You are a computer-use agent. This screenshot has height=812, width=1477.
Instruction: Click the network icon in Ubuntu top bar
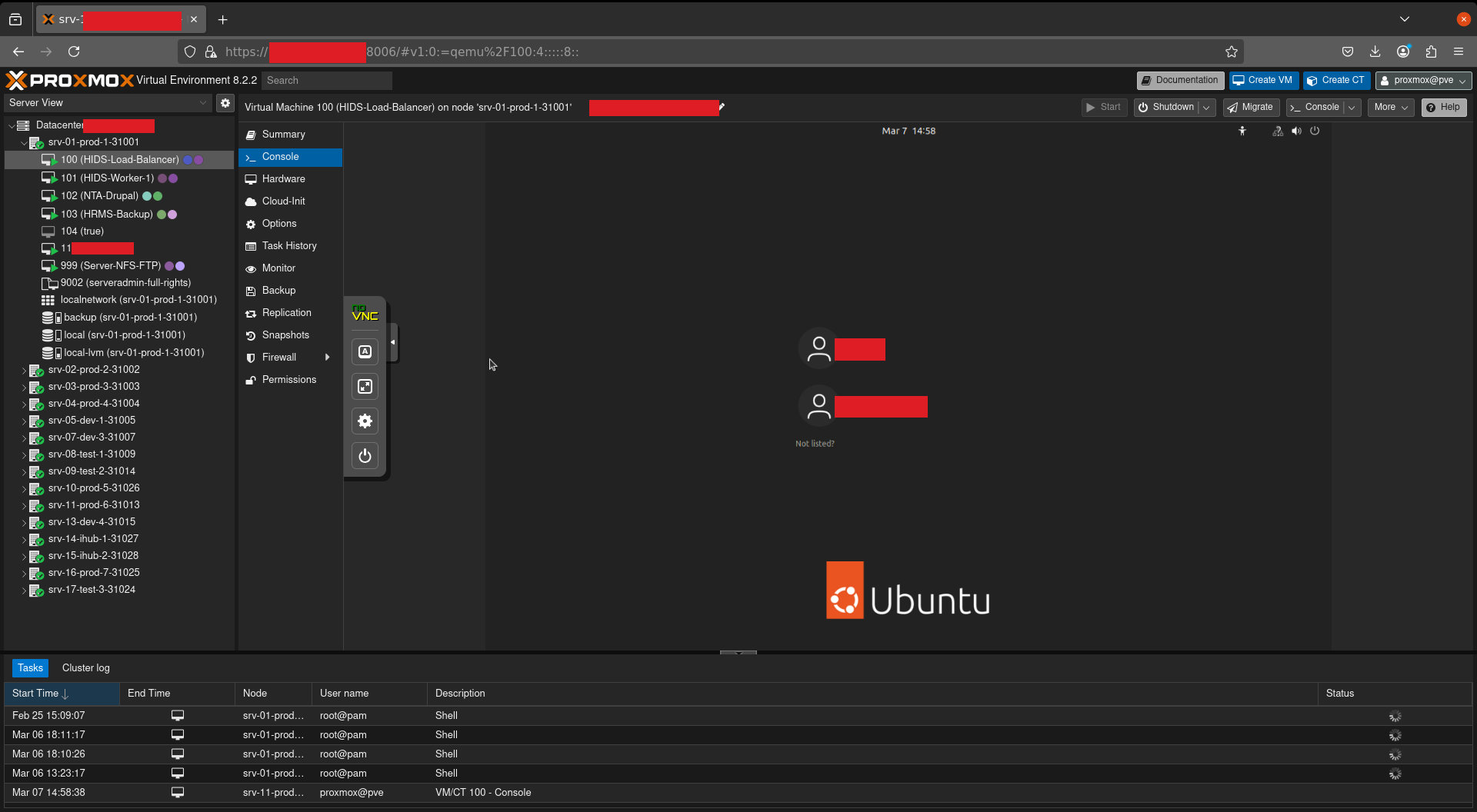click(1278, 131)
